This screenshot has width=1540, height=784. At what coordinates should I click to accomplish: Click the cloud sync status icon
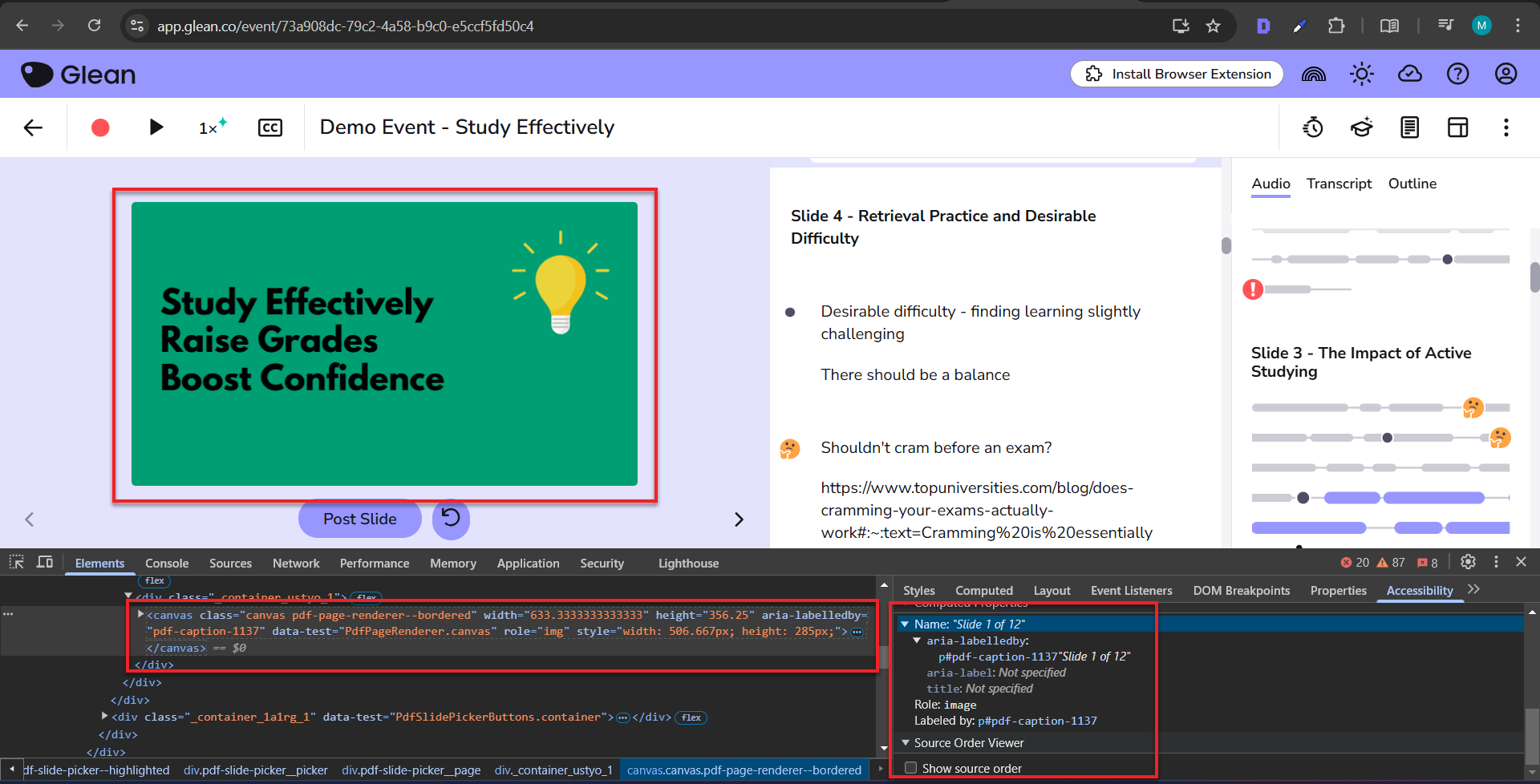pos(1409,74)
